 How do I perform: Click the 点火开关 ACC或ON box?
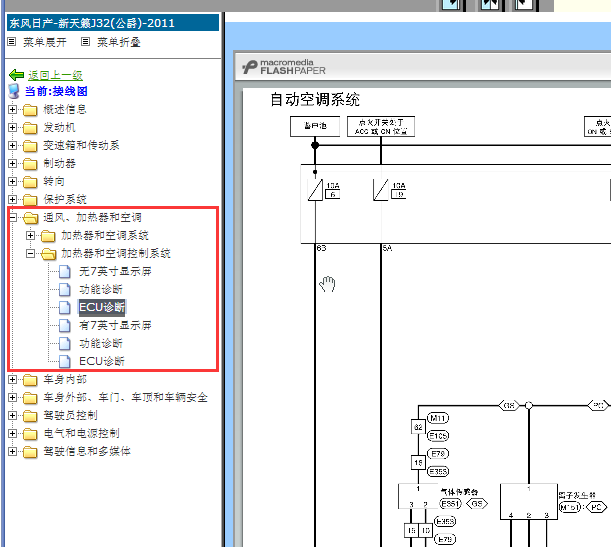click(x=381, y=127)
